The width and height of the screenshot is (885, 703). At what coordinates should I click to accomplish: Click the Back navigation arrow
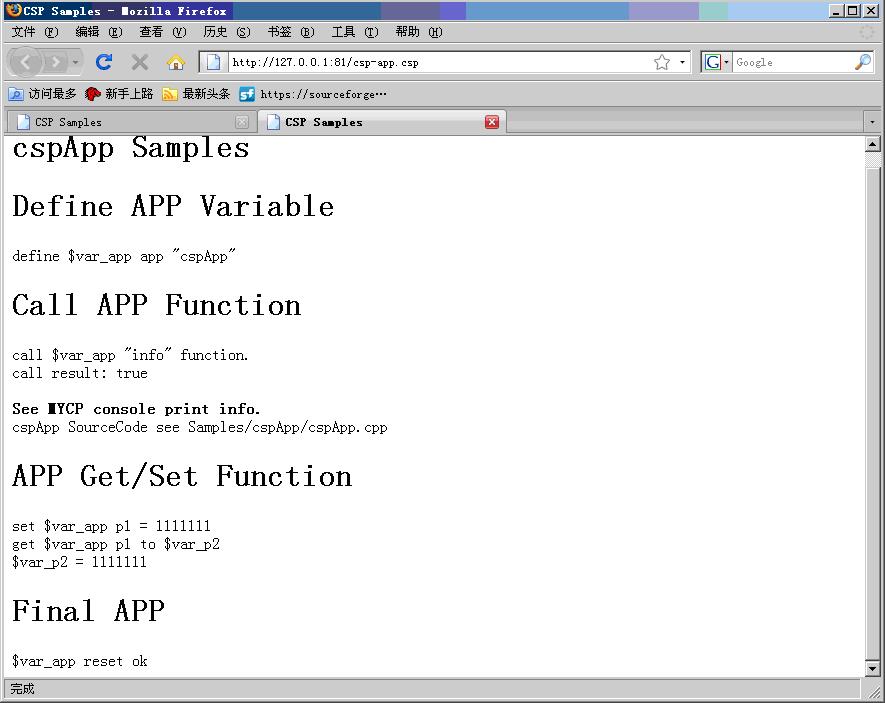click(x=26, y=62)
